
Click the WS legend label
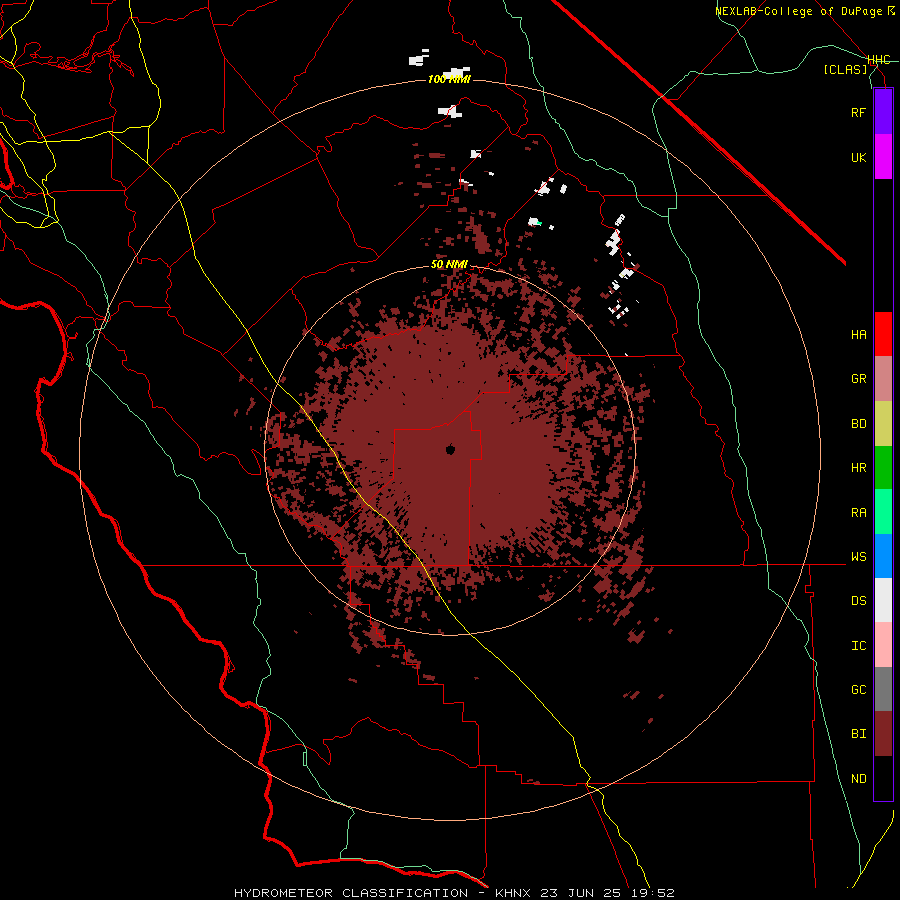pyautogui.click(x=858, y=557)
